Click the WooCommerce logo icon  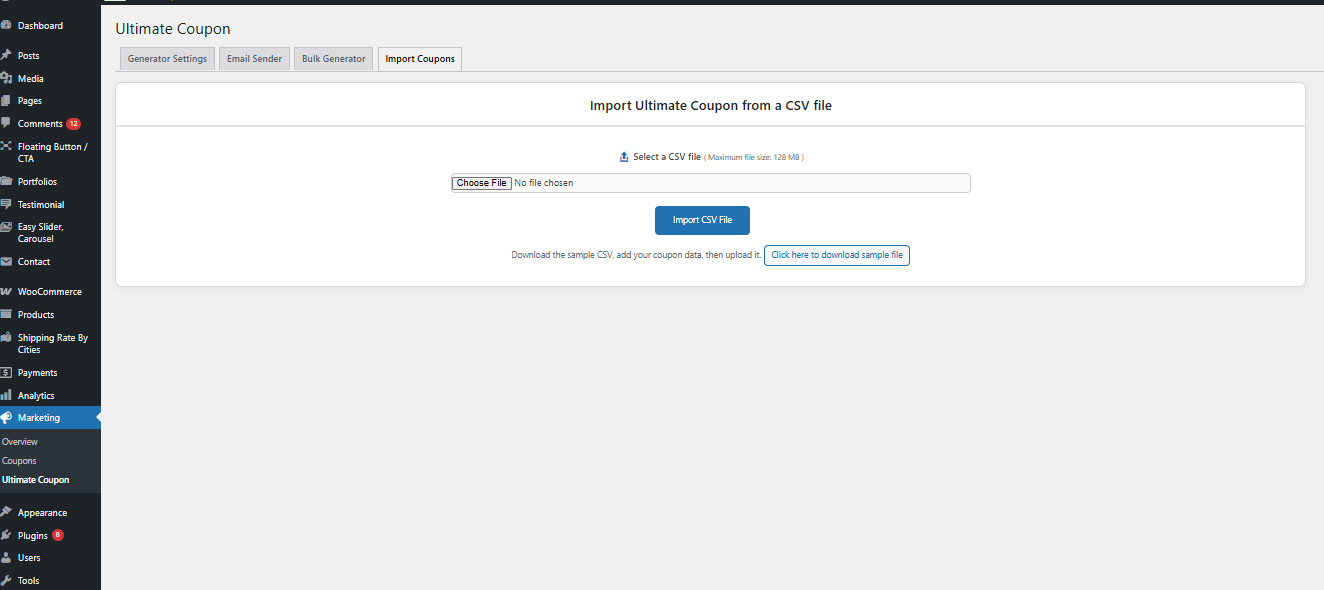(6, 292)
